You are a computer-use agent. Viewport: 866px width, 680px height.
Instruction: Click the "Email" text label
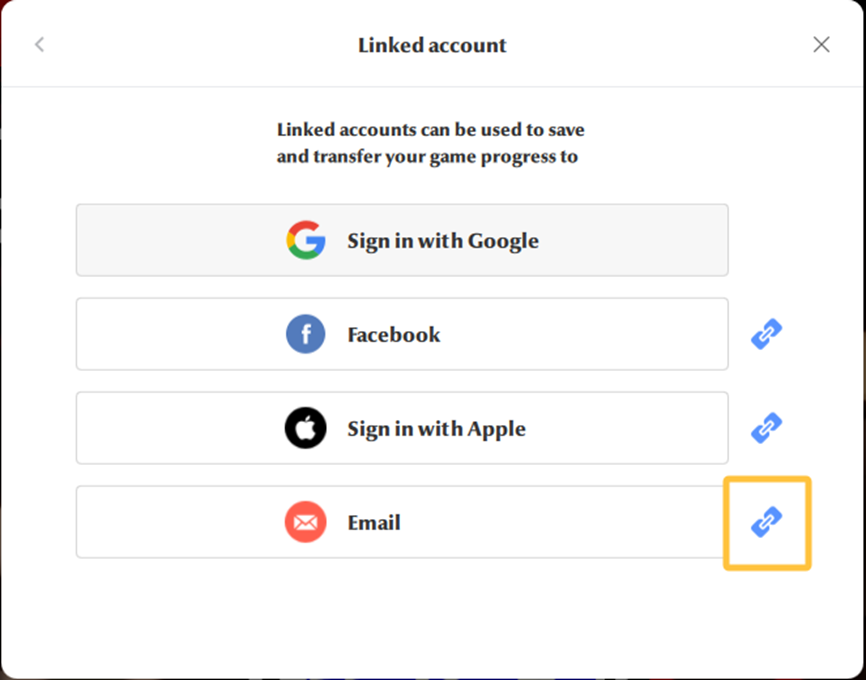(374, 522)
